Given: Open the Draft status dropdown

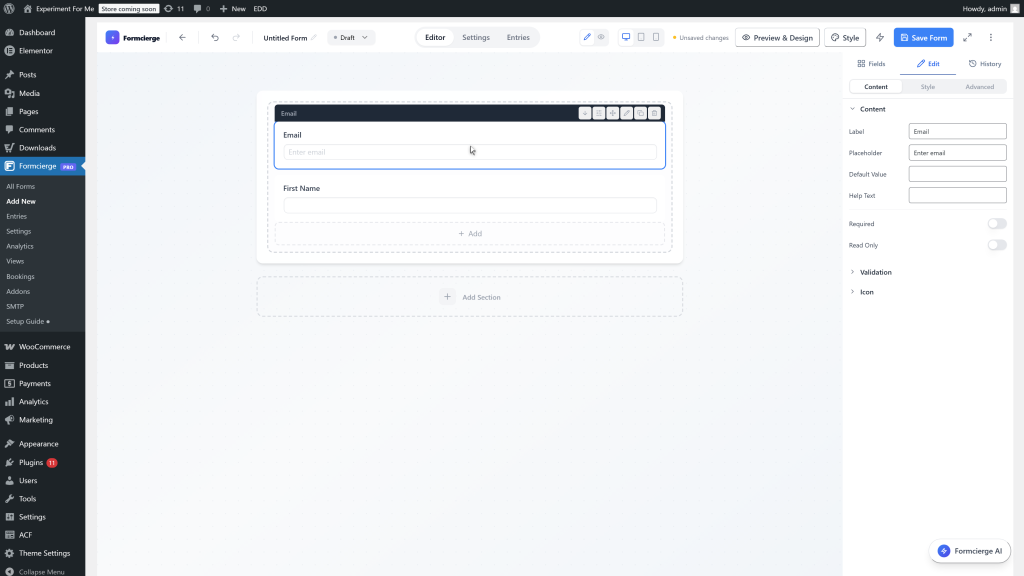Looking at the screenshot, I should click(x=350, y=37).
